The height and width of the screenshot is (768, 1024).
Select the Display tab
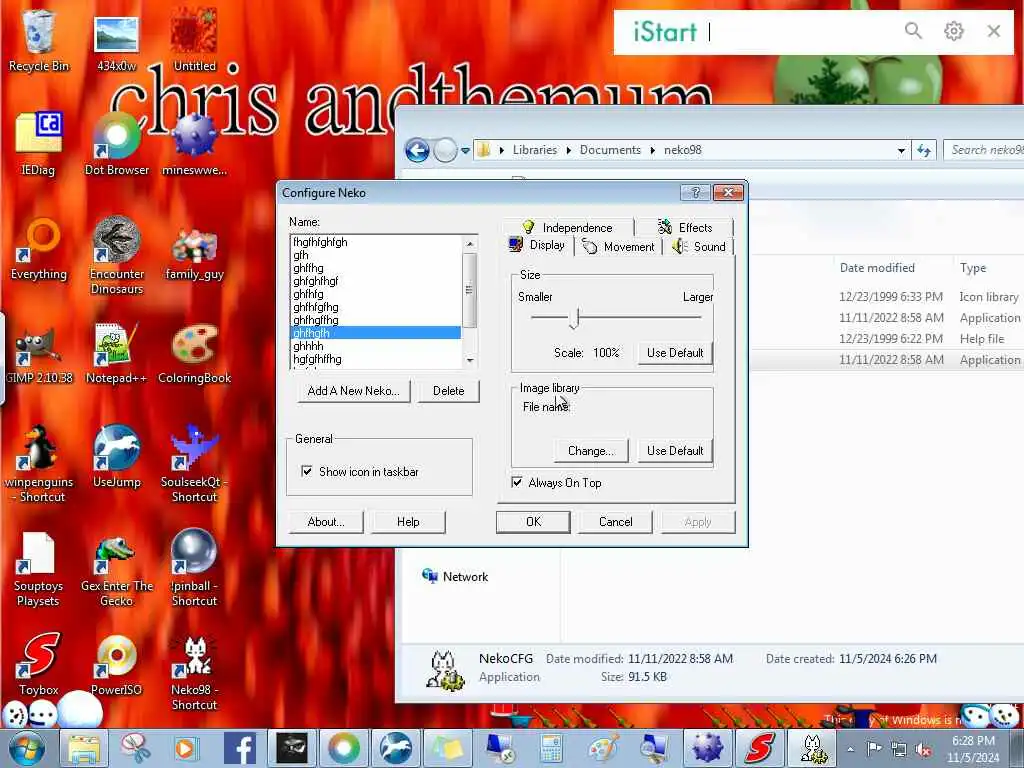[x=537, y=245]
